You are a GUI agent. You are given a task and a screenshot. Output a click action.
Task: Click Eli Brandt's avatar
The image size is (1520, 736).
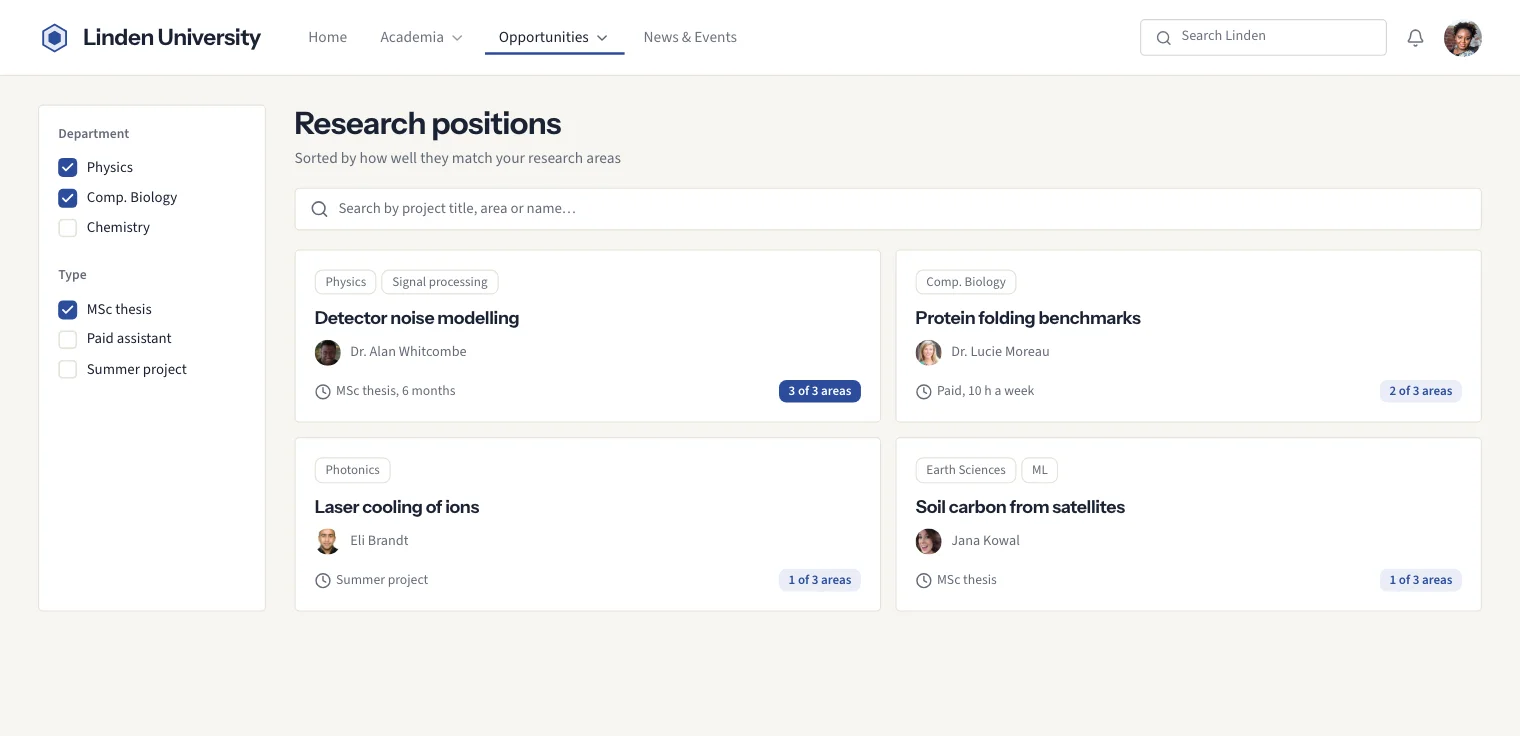click(328, 541)
